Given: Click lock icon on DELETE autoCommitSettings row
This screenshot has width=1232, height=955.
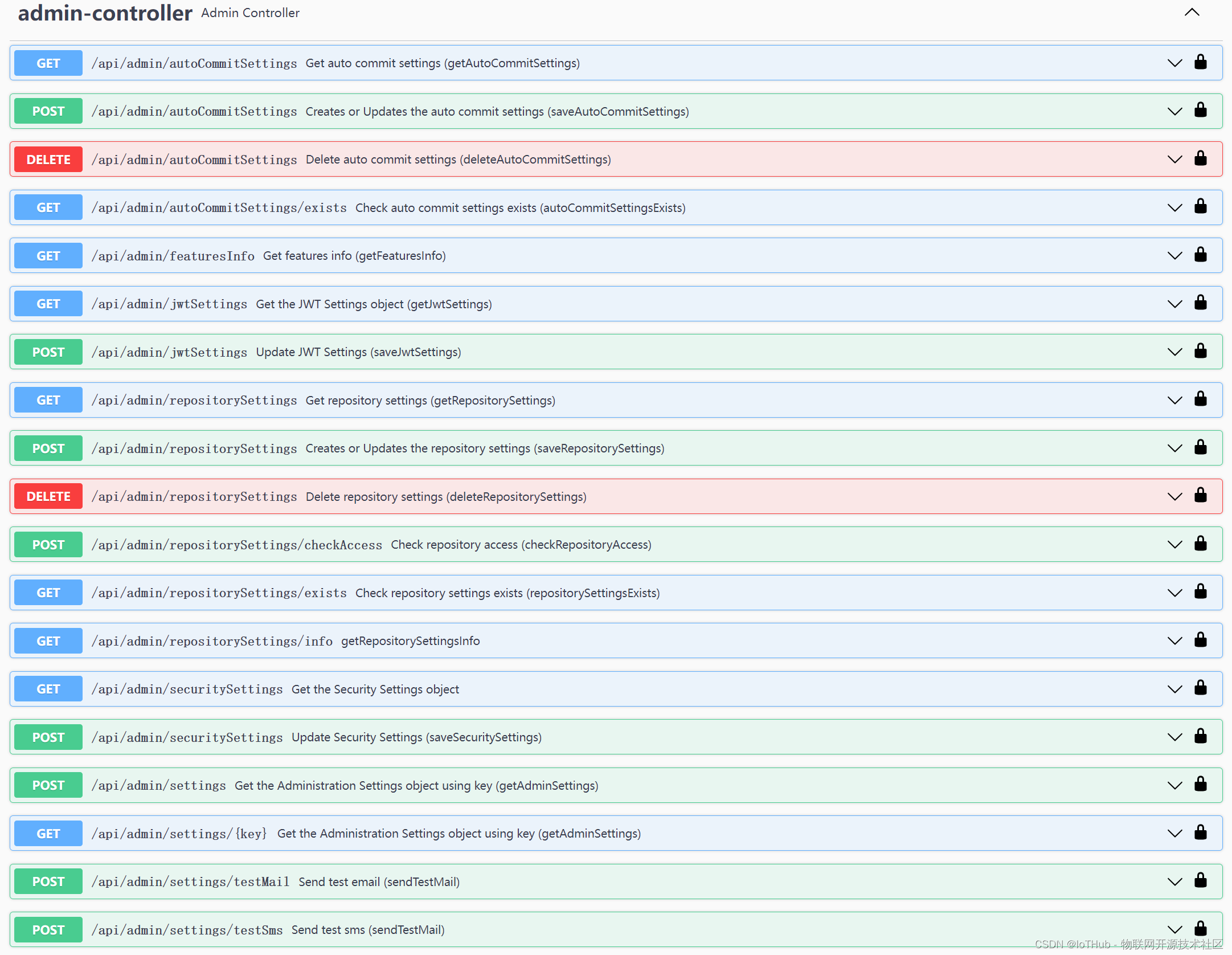Looking at the screenshot, I should 1201,158.
